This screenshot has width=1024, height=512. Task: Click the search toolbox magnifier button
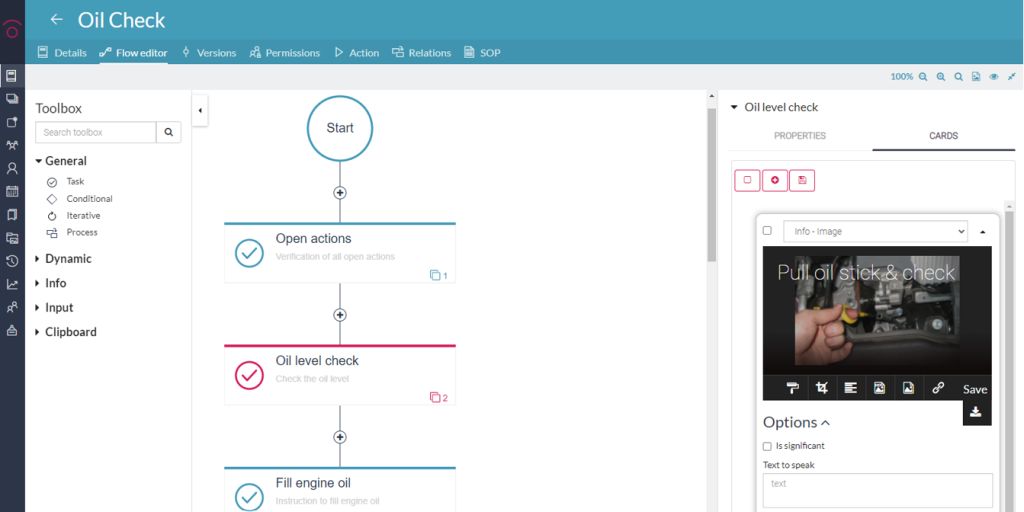(x=169, y=132)
